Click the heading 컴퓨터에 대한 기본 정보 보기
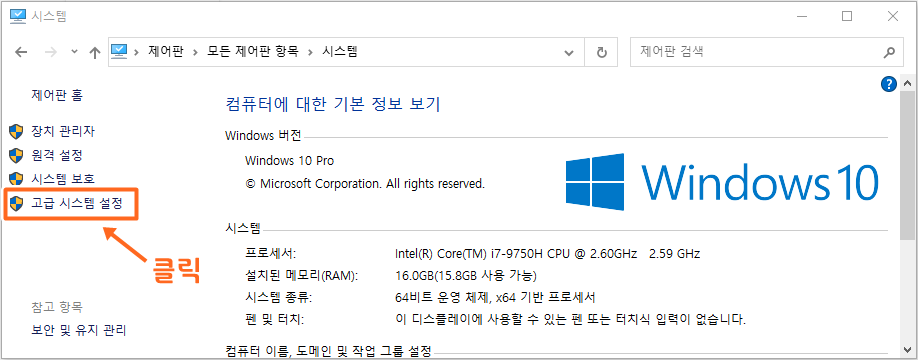Image resolution: width=918 pixels, height=360 pixels. point(333,104)
